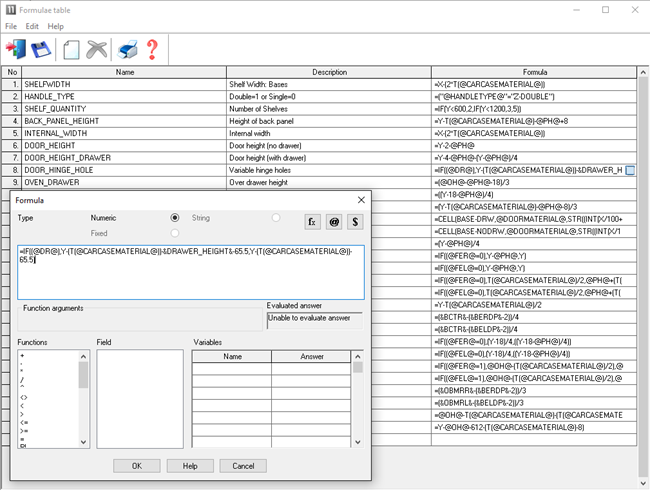Open help with the red question mark
The image size is (650, 490).
(152, 50)
